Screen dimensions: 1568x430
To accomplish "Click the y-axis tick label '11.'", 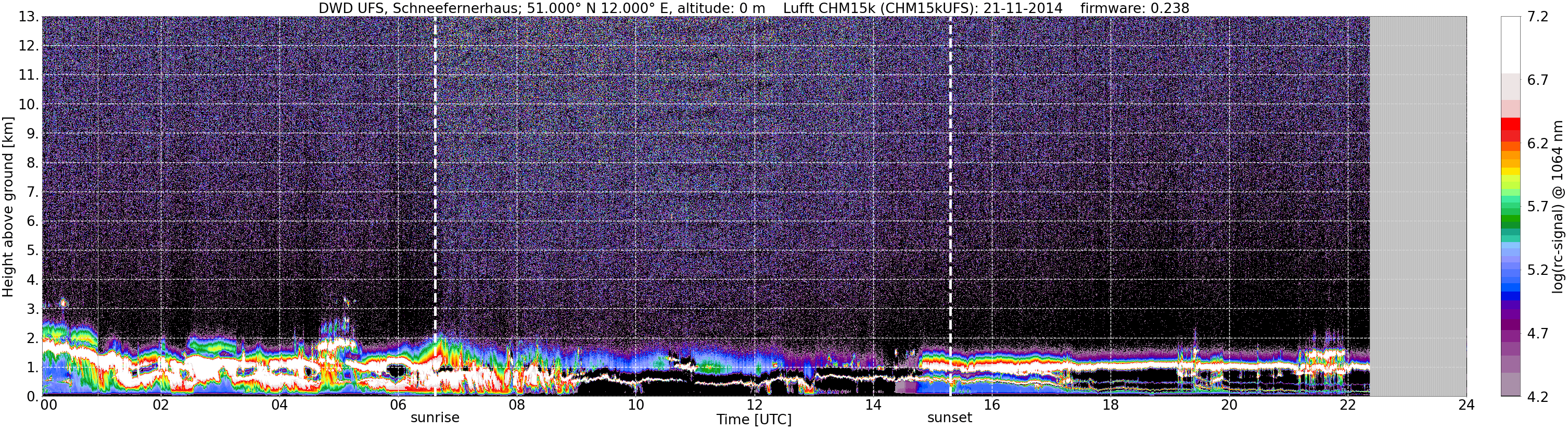I will (29, 75).
